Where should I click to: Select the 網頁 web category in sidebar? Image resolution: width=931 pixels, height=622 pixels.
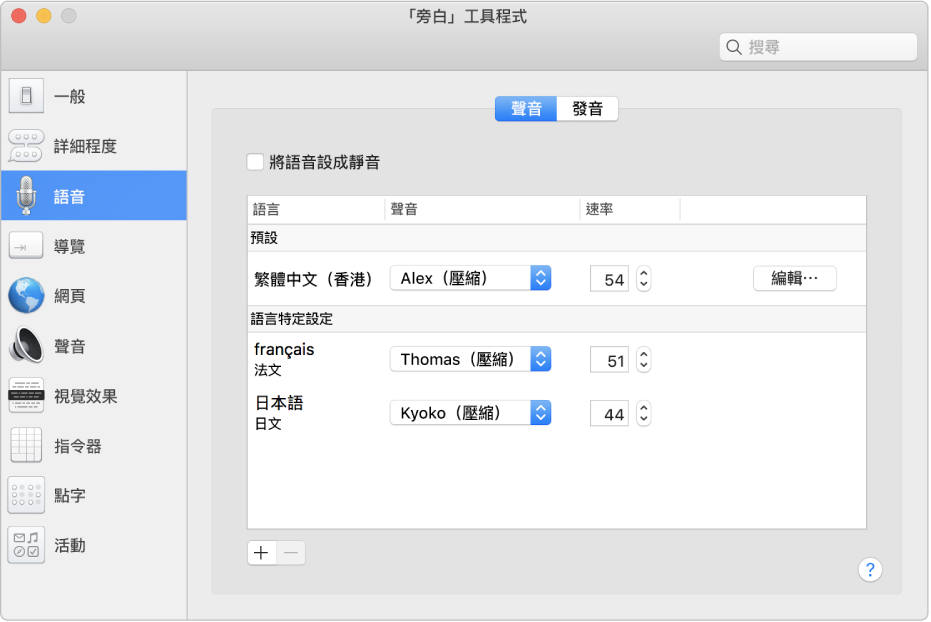click(70, 296)
